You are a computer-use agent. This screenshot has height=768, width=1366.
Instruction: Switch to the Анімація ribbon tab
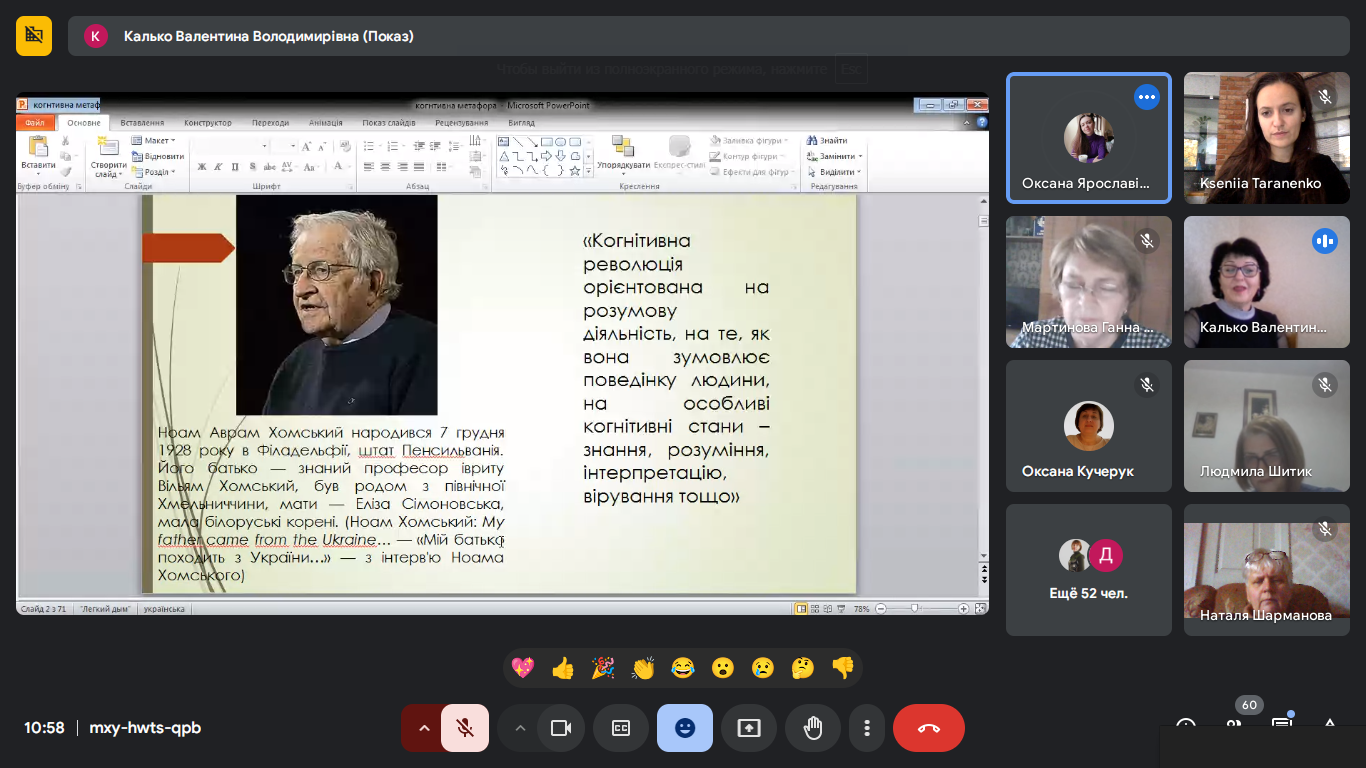[x=325, y=123]
